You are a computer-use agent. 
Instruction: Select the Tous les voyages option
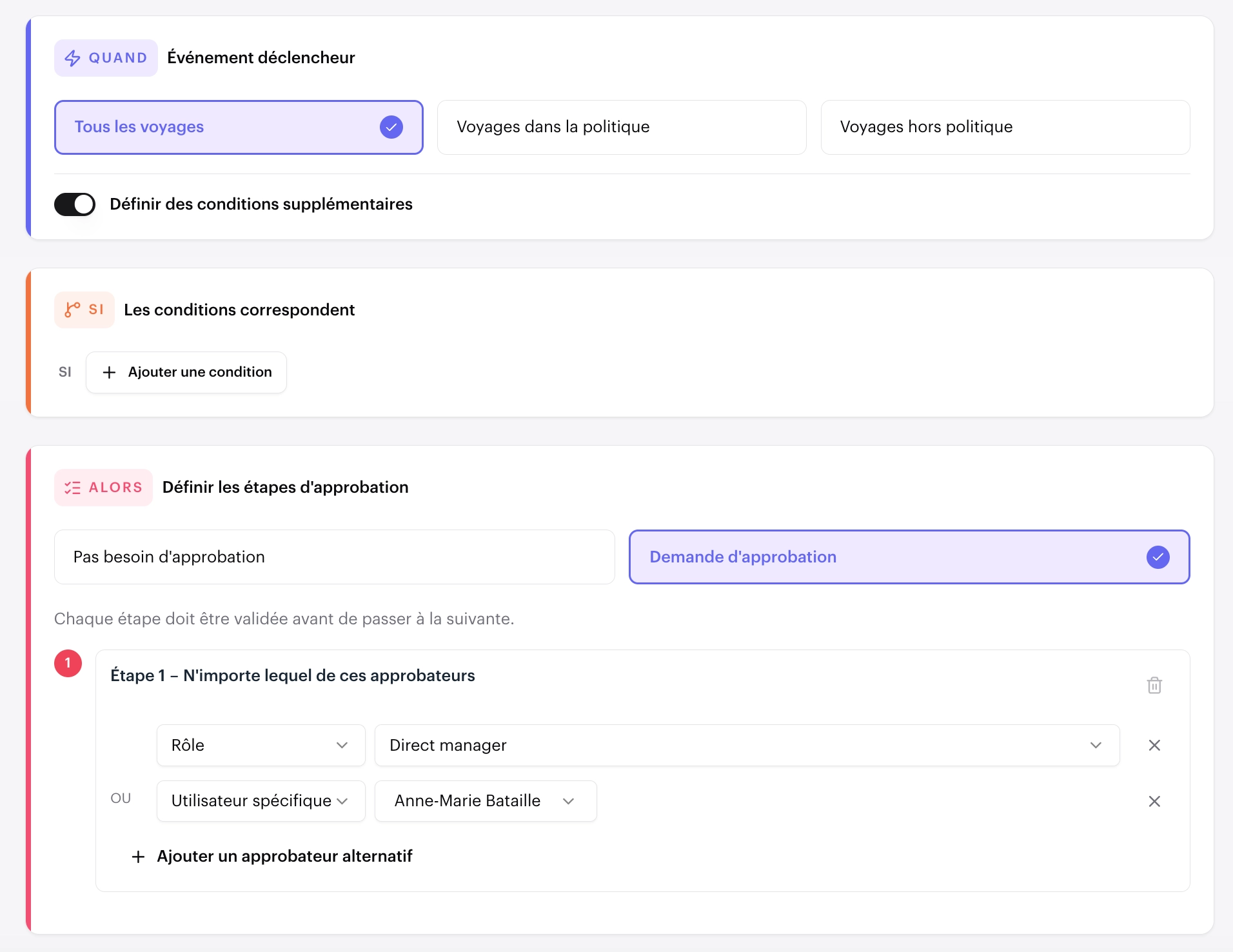click(x=239, y=127)
